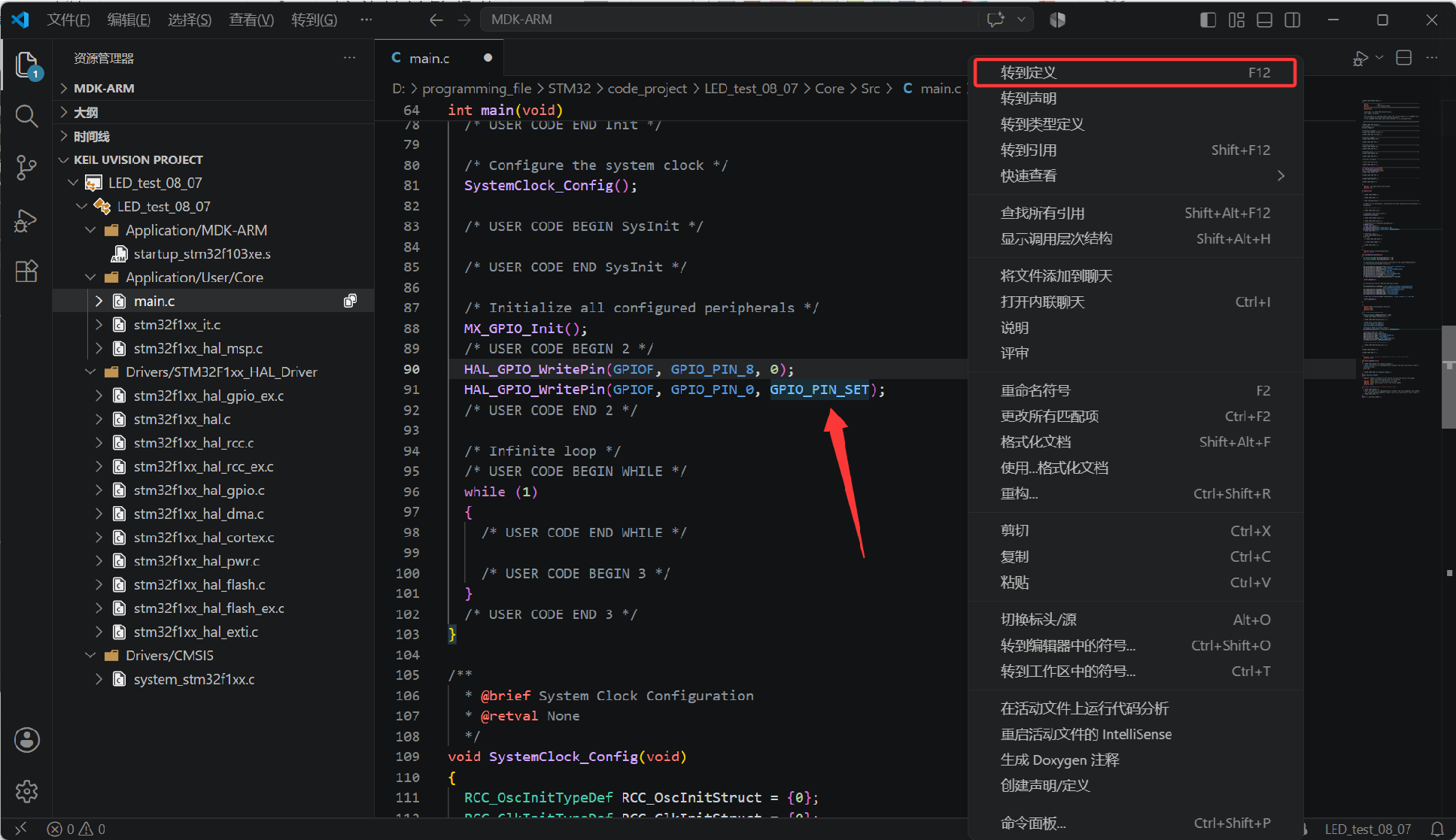Switch to the main.c editor tab
Screen dimensions: 1456x840
439,58
